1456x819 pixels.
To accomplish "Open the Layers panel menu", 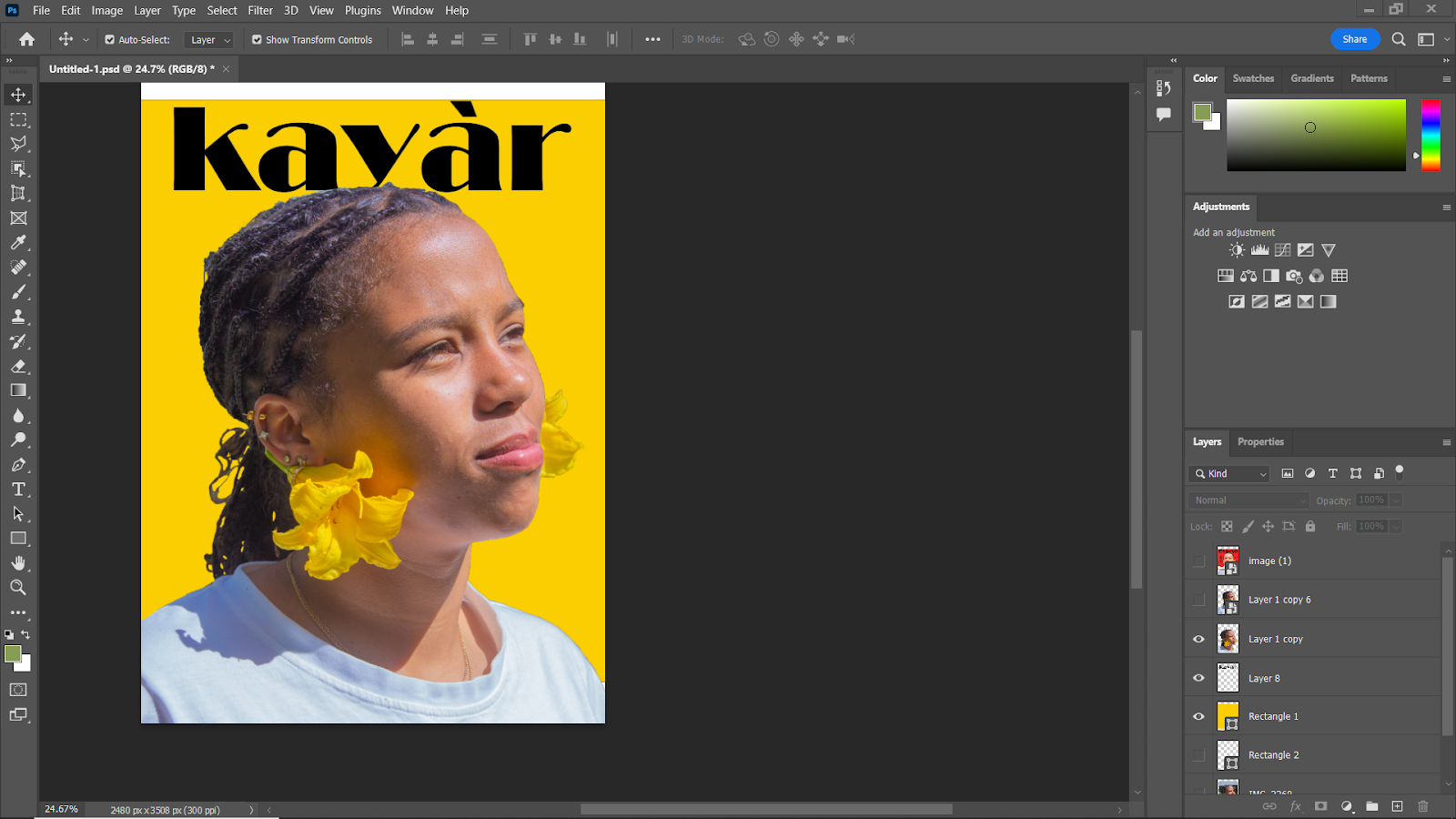I will pos(1446,442).
